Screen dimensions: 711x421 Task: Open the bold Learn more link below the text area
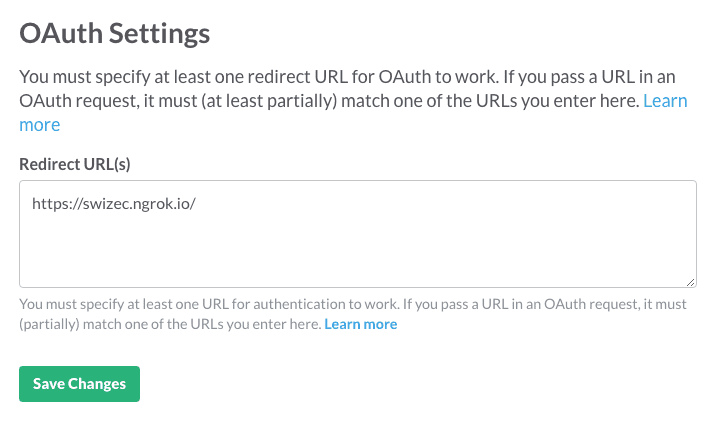(x=360, y=324)
